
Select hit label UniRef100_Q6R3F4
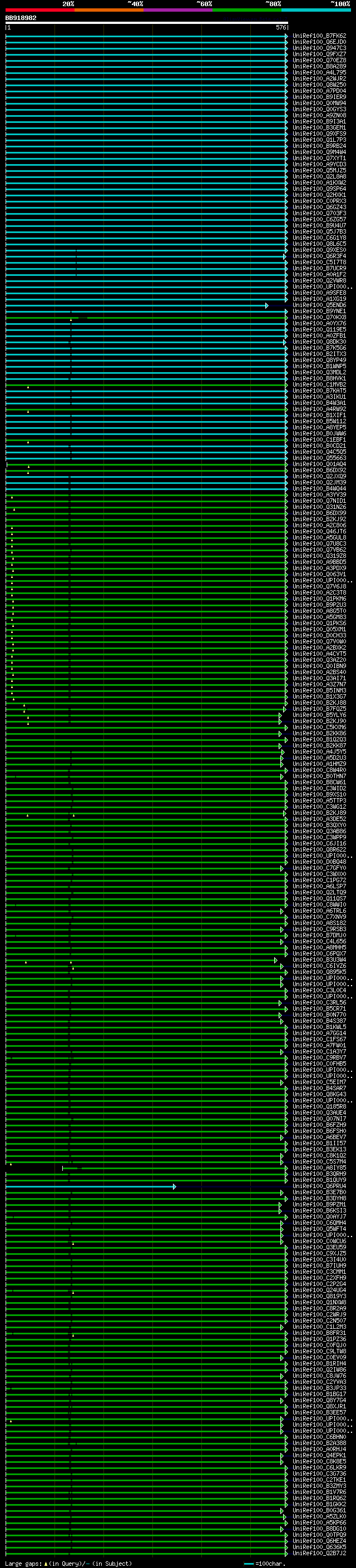point(319,256)
